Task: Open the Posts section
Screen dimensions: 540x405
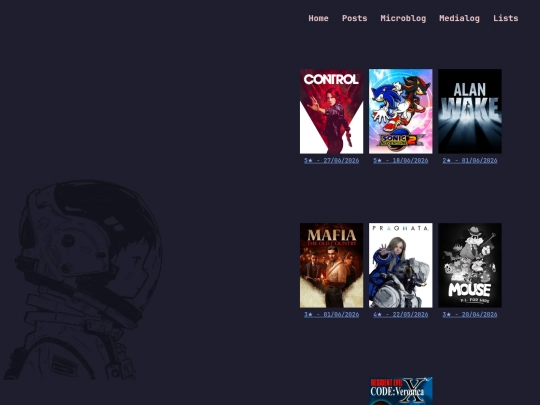Action: click(x=354, y=18)
